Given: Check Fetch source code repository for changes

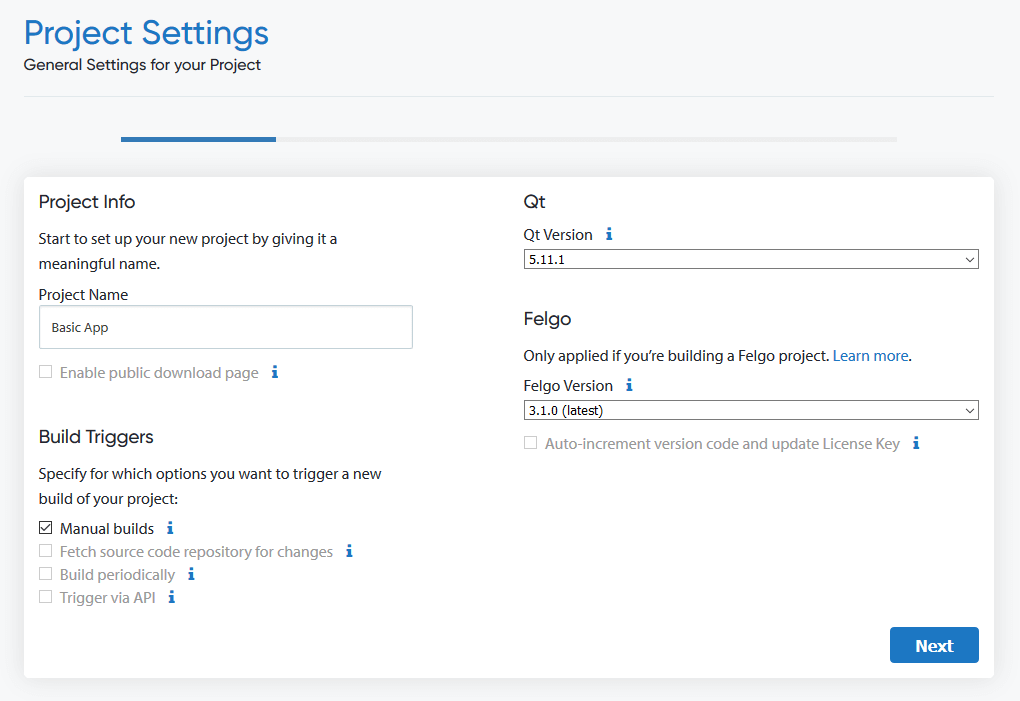Looking at the screenshot, I should (46, 551).
